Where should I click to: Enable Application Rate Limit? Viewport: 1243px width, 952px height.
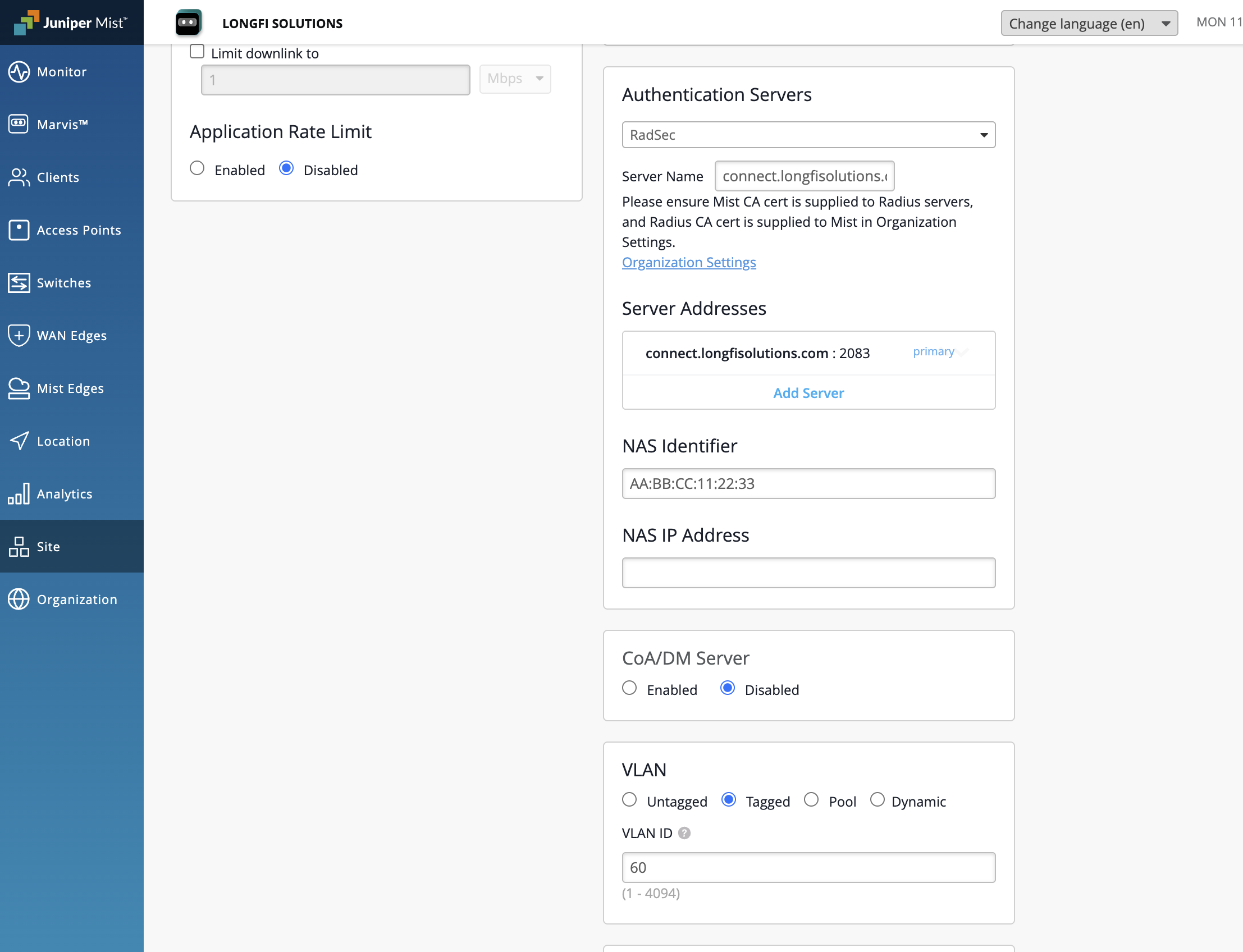(x=197, y=168)
